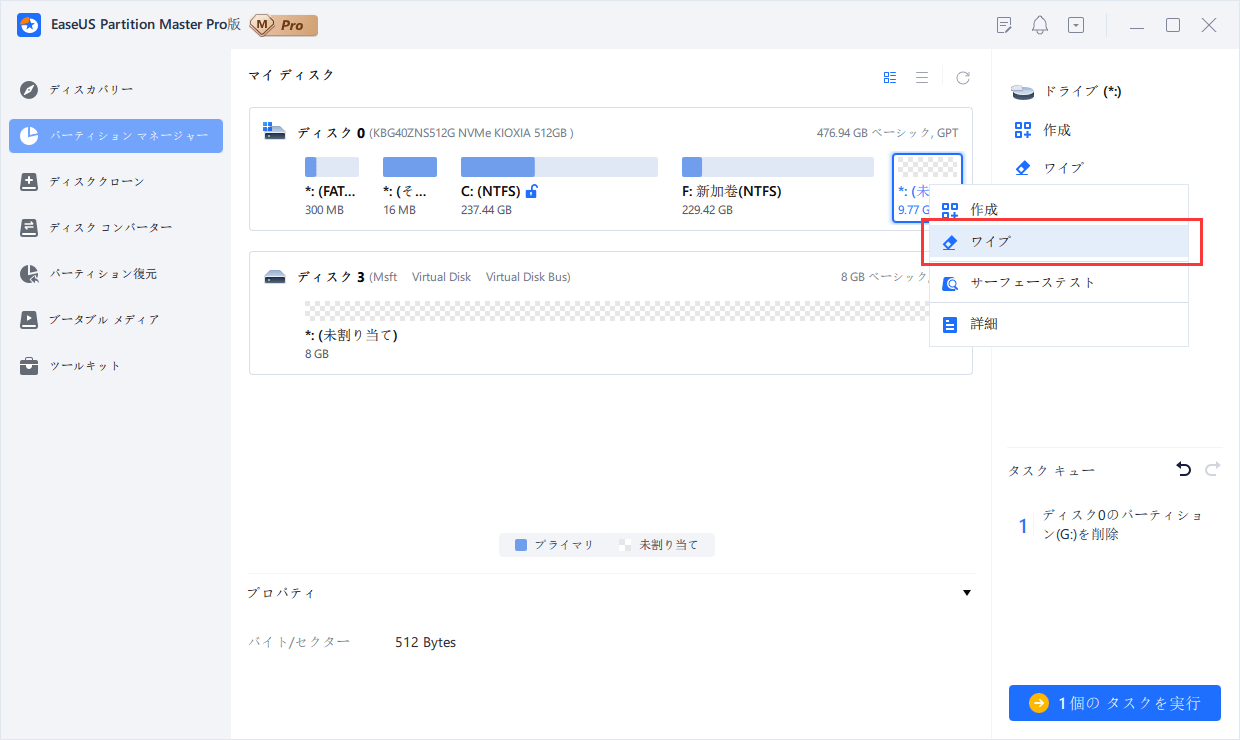The width and height of the screenshot is (1240, 740).
Task: Execute the pending task with 1個のタスクを実行
Action: 1114,703
